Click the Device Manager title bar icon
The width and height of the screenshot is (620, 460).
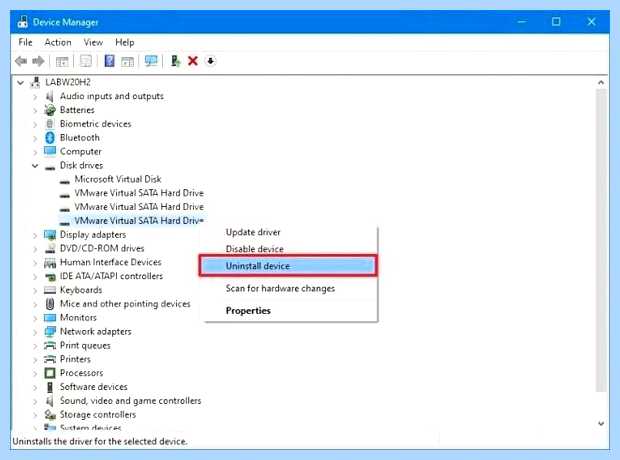23,22
